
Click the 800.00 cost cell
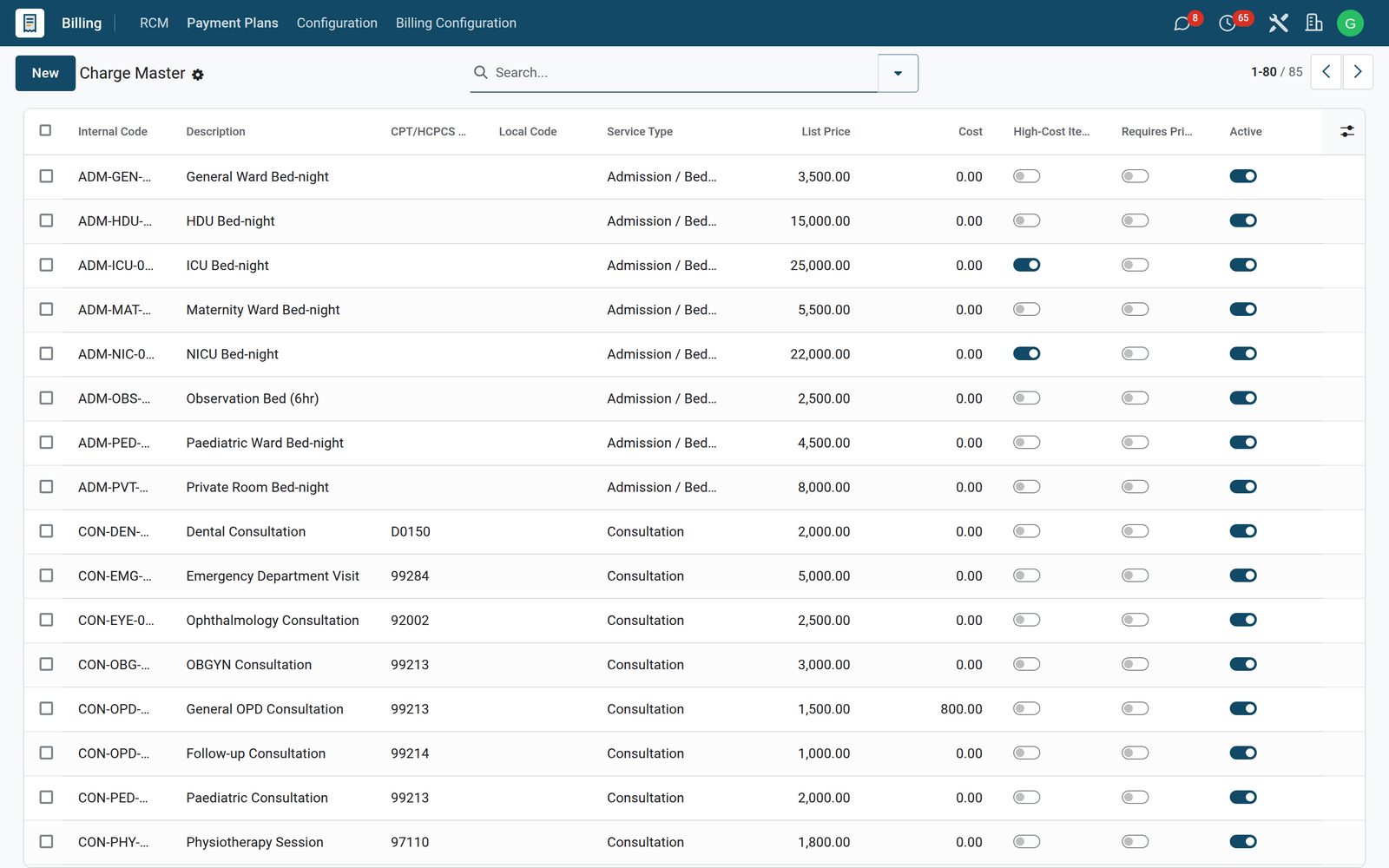(x=961, y=709)
